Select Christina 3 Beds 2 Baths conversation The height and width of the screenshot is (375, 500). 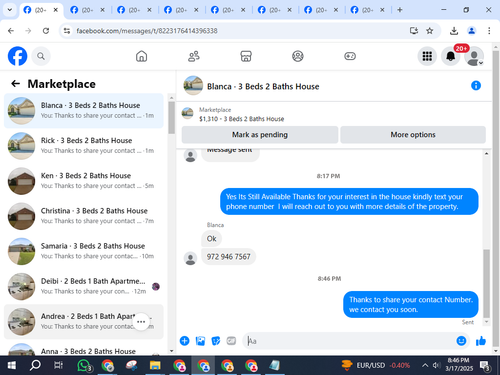84,216
